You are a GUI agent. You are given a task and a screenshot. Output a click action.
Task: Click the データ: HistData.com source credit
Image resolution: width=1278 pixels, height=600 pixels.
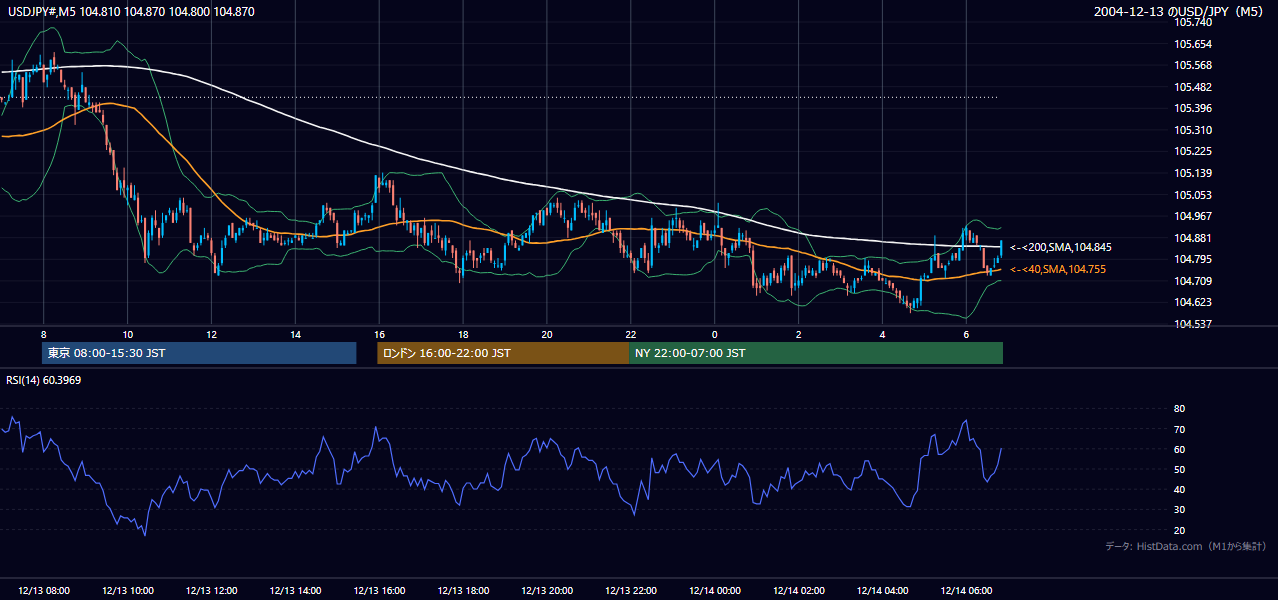click(x=1185, y=546)
